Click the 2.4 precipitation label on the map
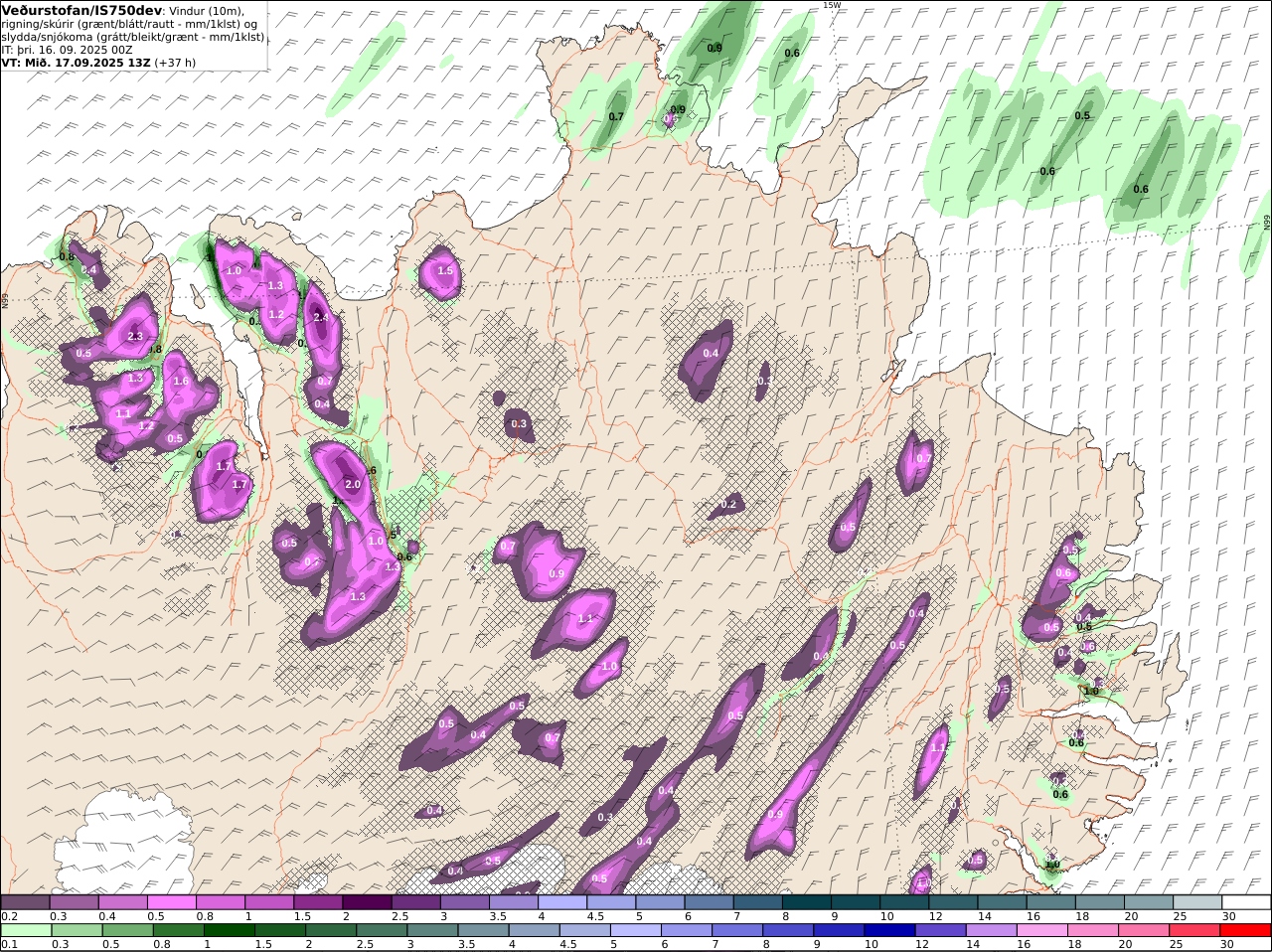The width and height of the screenshot is (1272, 952). pyautogui.click(x=320, y=318)
